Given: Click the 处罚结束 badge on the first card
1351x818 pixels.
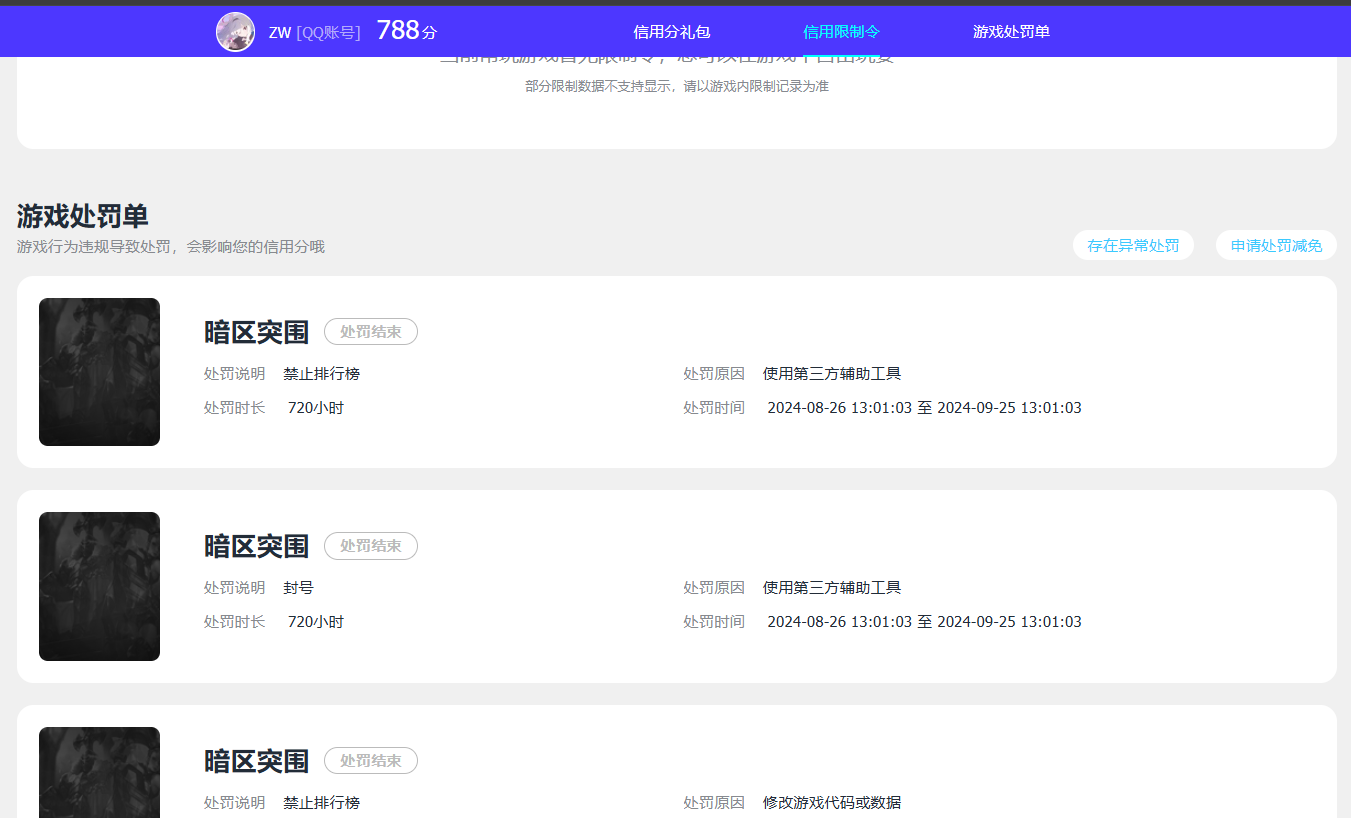Looking at the screenshot, I should click(x=371, y=332).
